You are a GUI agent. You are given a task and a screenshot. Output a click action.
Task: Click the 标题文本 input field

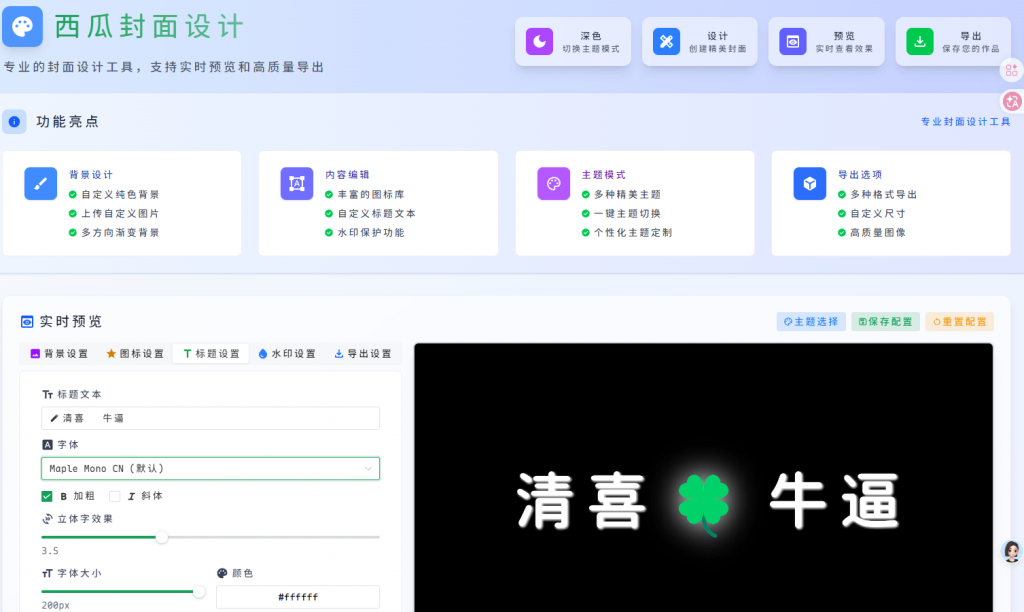[210, 418]
